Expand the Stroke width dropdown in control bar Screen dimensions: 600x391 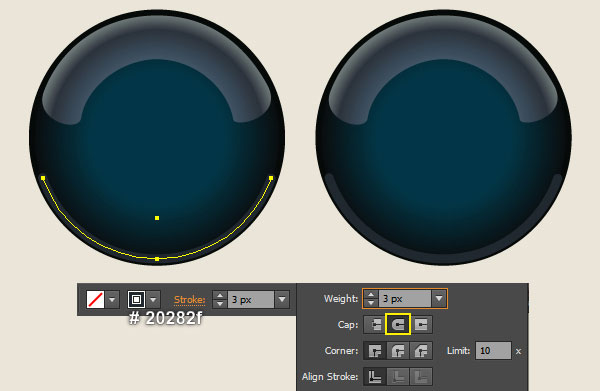click(282, 299)
